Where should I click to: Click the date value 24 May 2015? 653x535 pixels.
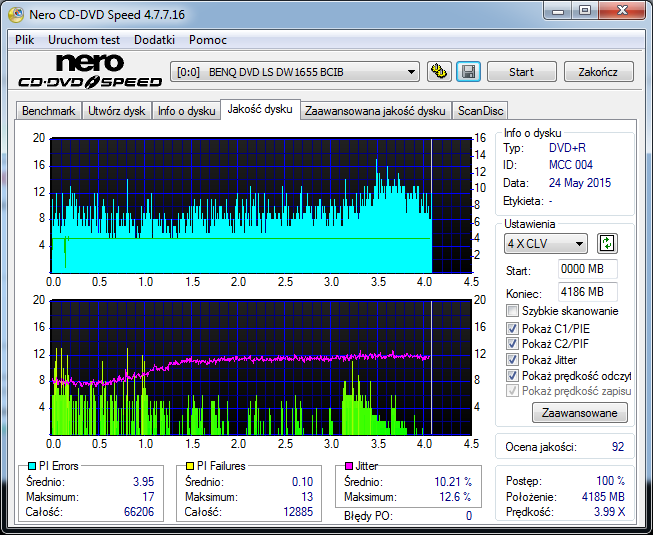coord(580,183)
